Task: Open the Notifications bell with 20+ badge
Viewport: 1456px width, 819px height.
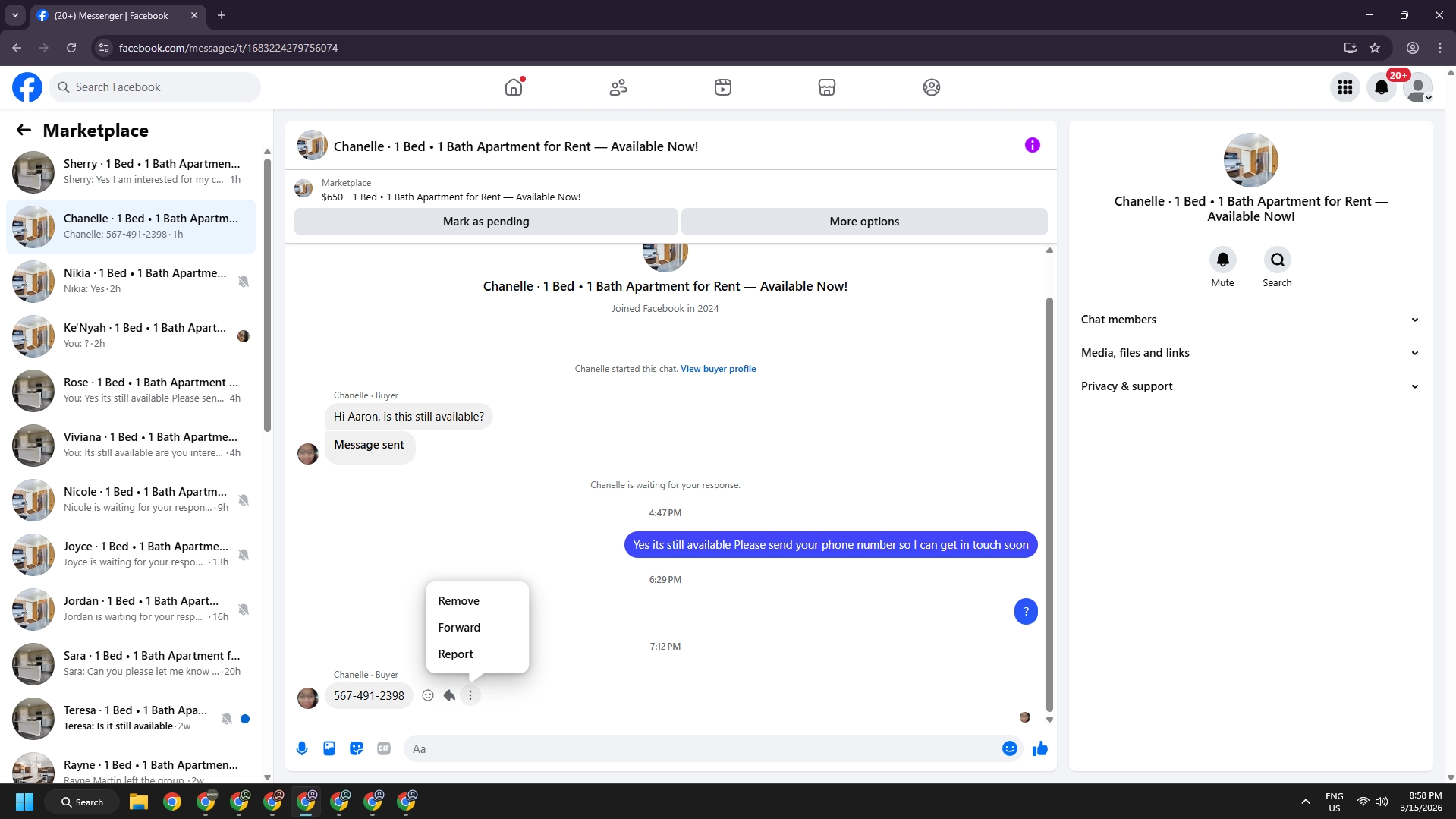Action: point(1382,87)
